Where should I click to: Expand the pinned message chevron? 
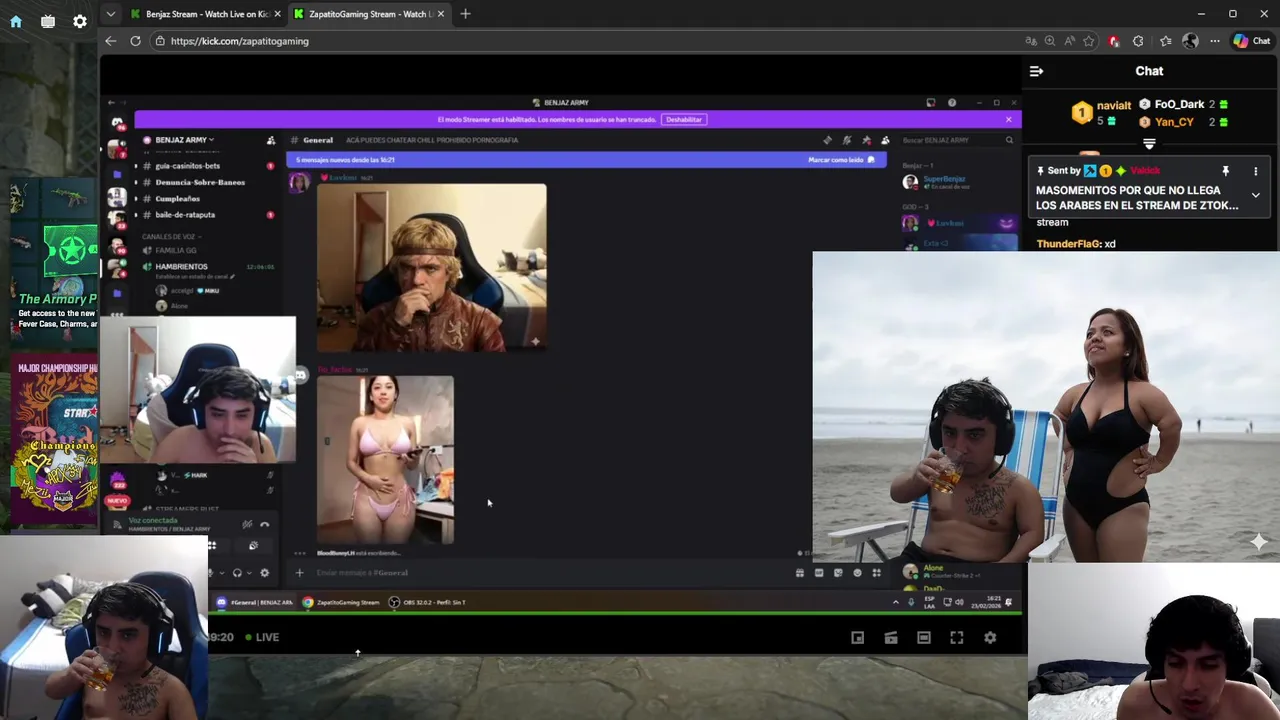tap(1256, 195)
